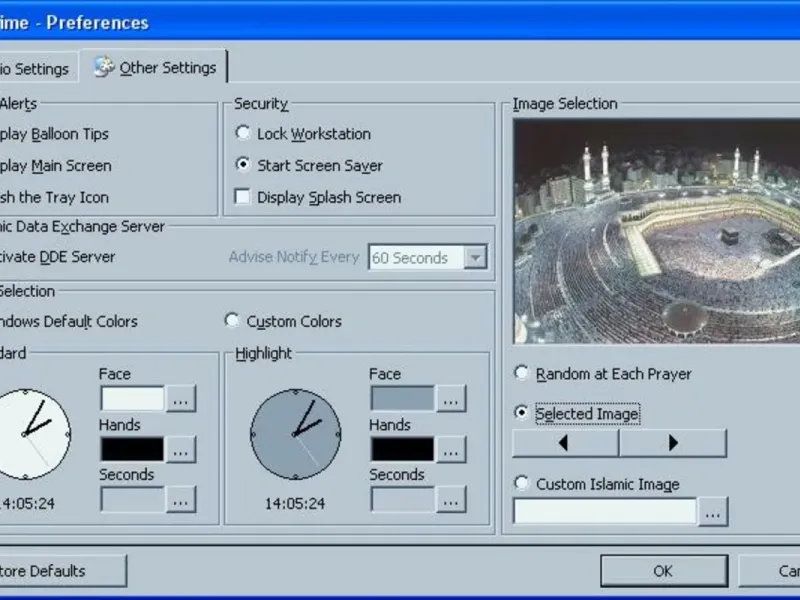Click the Flash the Tray Icon label
The height and width of the screenshot is (600, 800).
[x=54, y=197]
